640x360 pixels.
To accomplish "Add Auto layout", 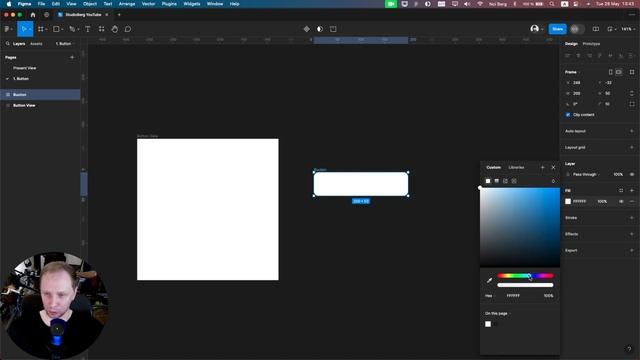I will point(632,131).
